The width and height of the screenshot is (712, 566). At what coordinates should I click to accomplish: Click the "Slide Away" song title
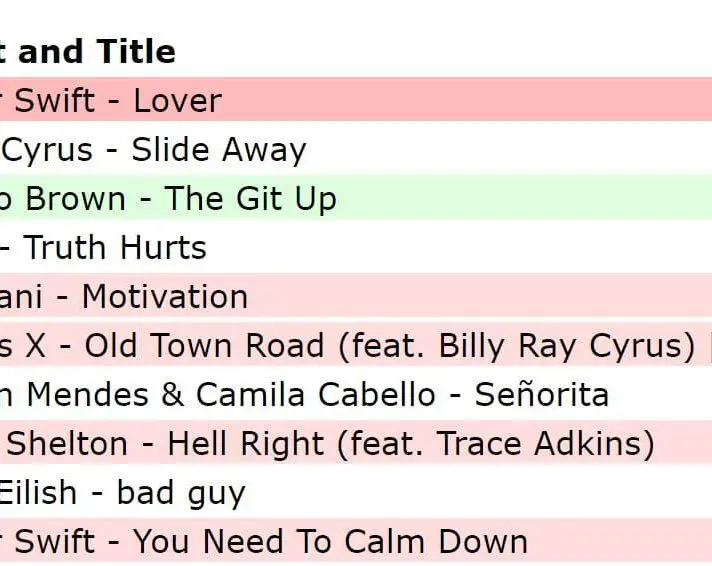(219, 150)
